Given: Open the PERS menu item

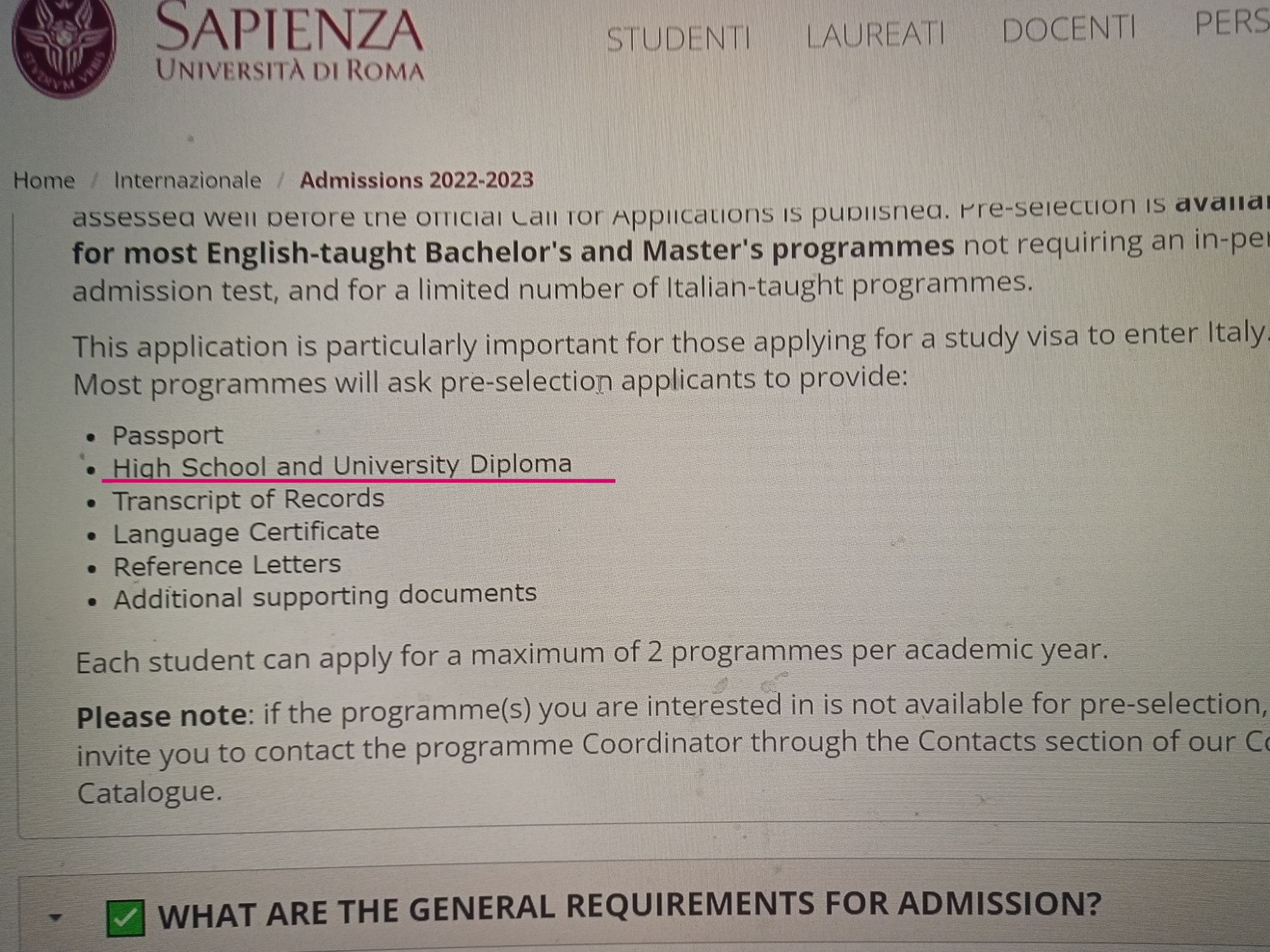Looking at the screenshot, I should coord(1231,23).
